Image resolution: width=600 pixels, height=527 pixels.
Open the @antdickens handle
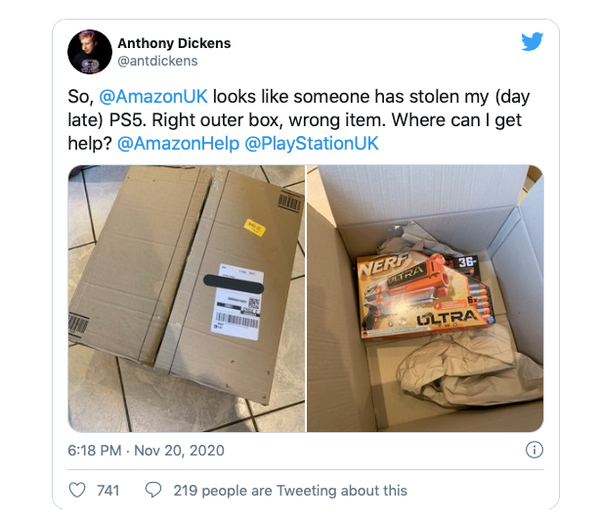158,61
